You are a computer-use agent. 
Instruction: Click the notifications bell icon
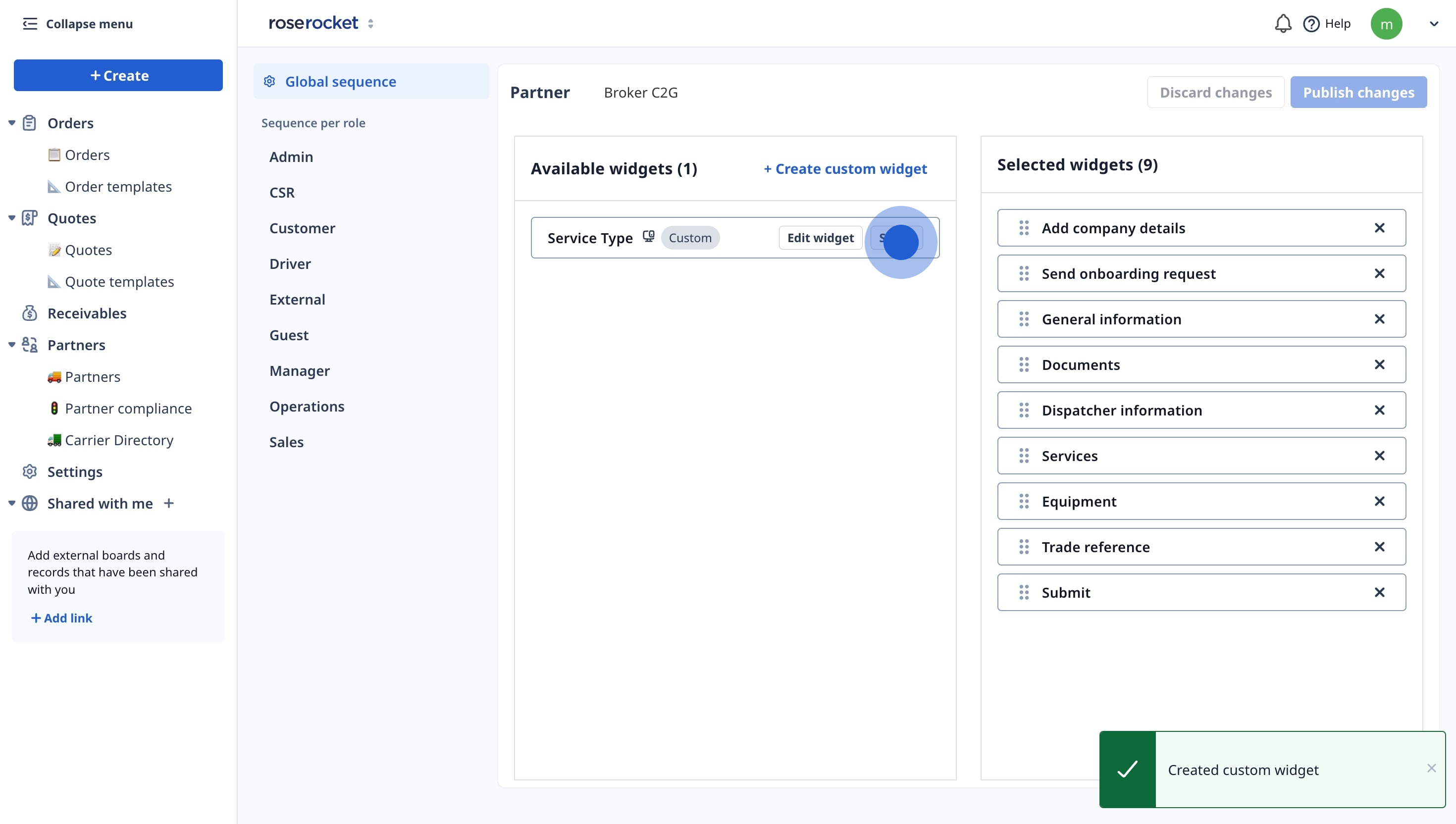pyautogui.click(x=1282, y=24)
